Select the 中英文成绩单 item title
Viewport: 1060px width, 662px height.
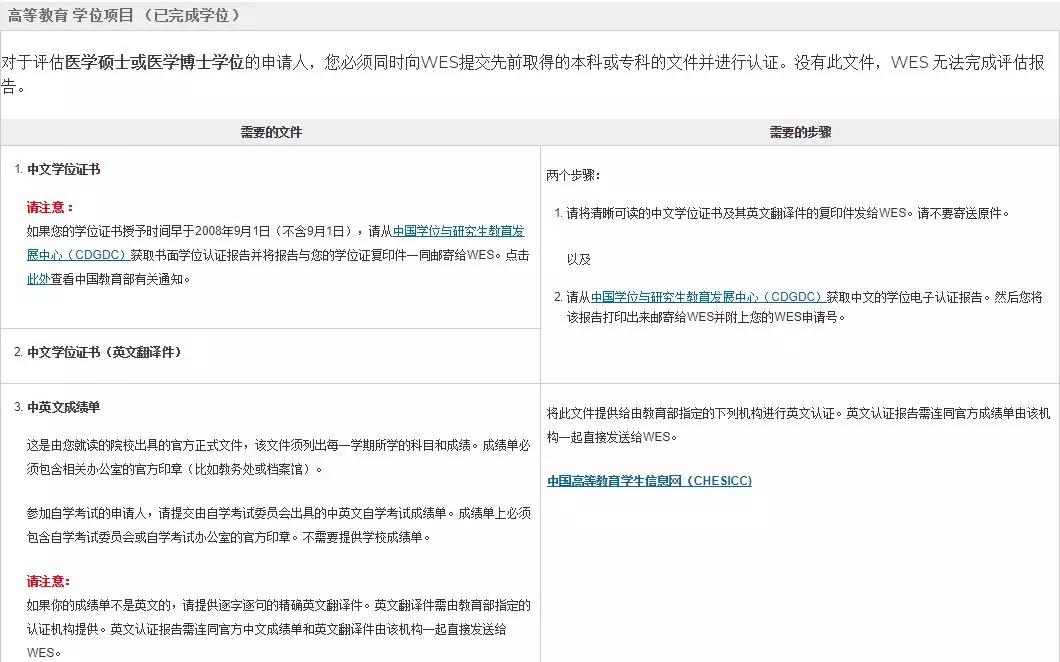[64, 406]
